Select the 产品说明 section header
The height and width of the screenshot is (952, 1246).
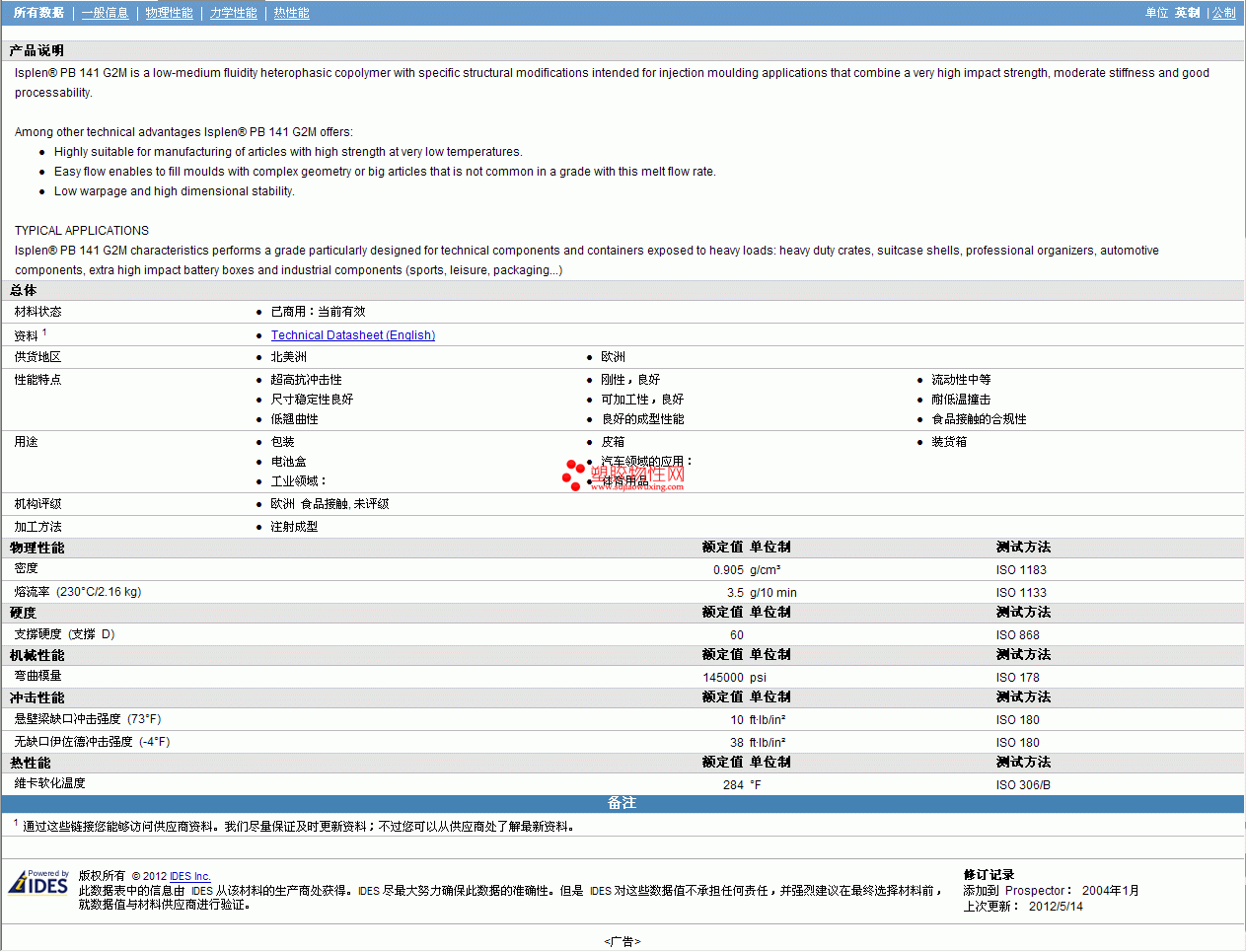(37, 50)
